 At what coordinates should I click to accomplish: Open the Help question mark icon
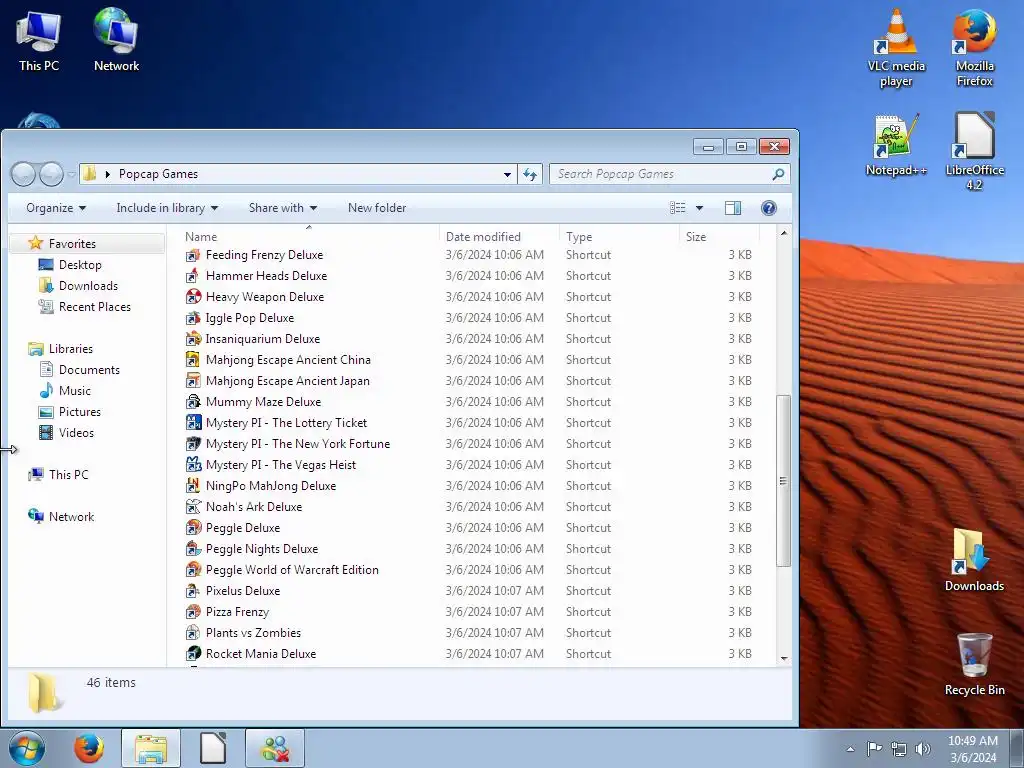tap(769, 208)
